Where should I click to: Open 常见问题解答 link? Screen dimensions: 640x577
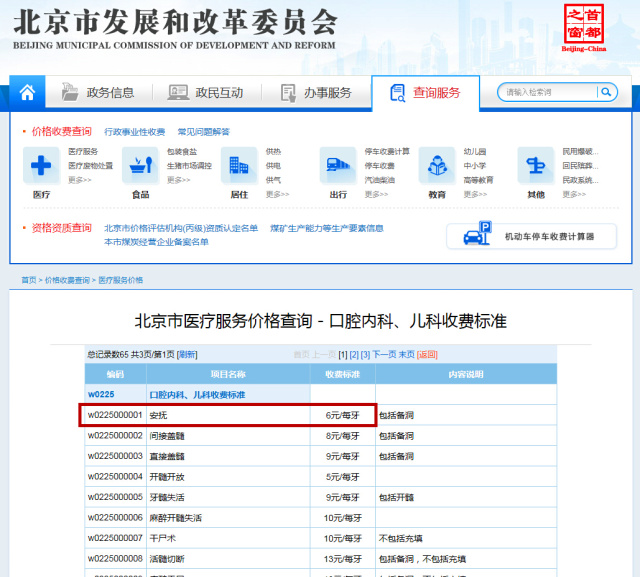pos(203,132)
